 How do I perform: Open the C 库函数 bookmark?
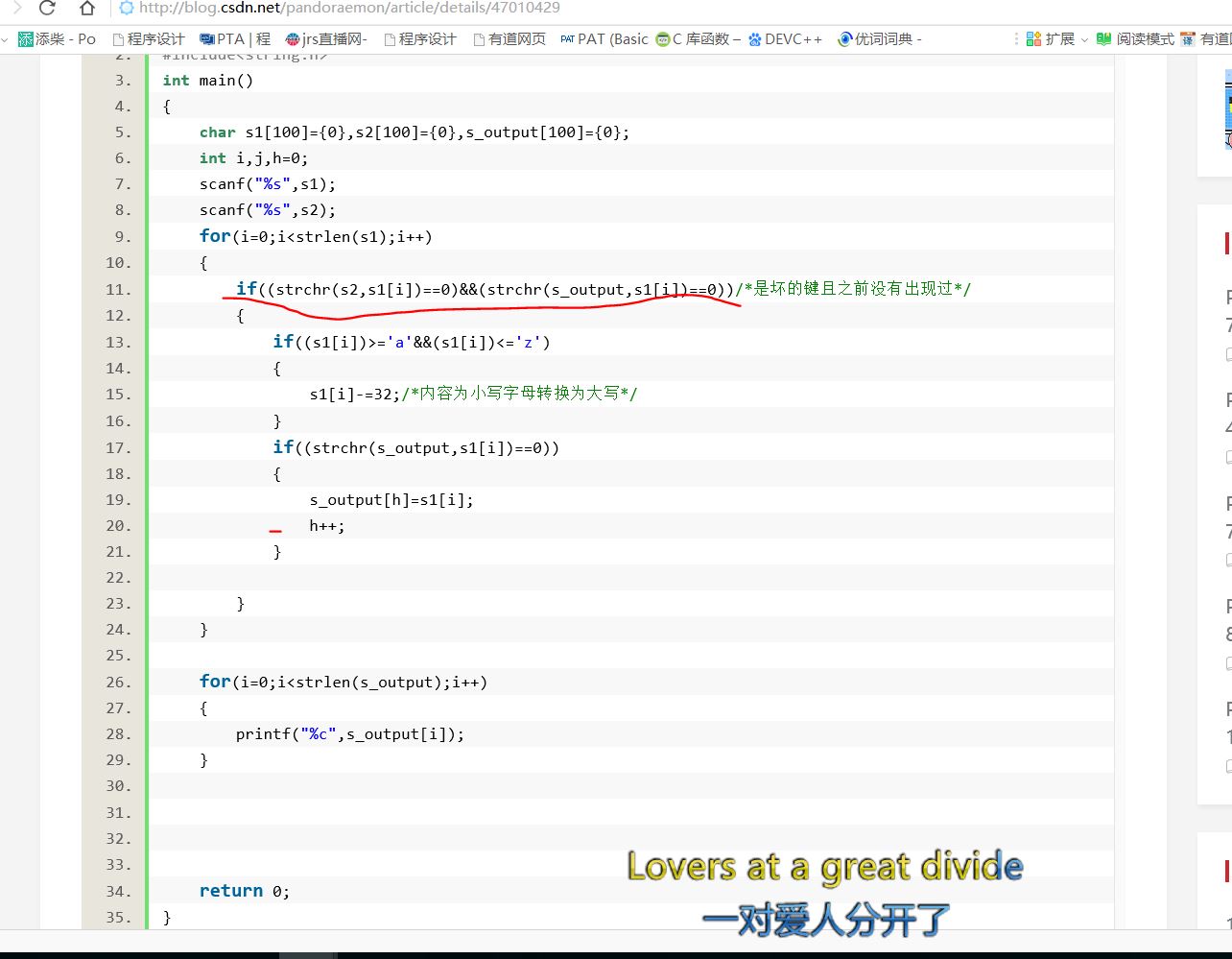point(699,39)
